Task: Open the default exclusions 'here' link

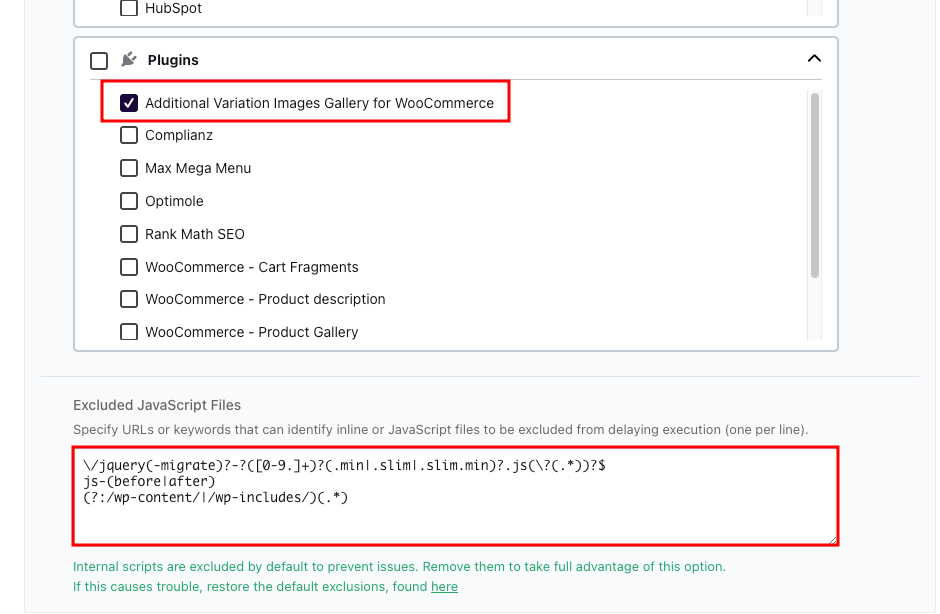Action: (444, 586)
